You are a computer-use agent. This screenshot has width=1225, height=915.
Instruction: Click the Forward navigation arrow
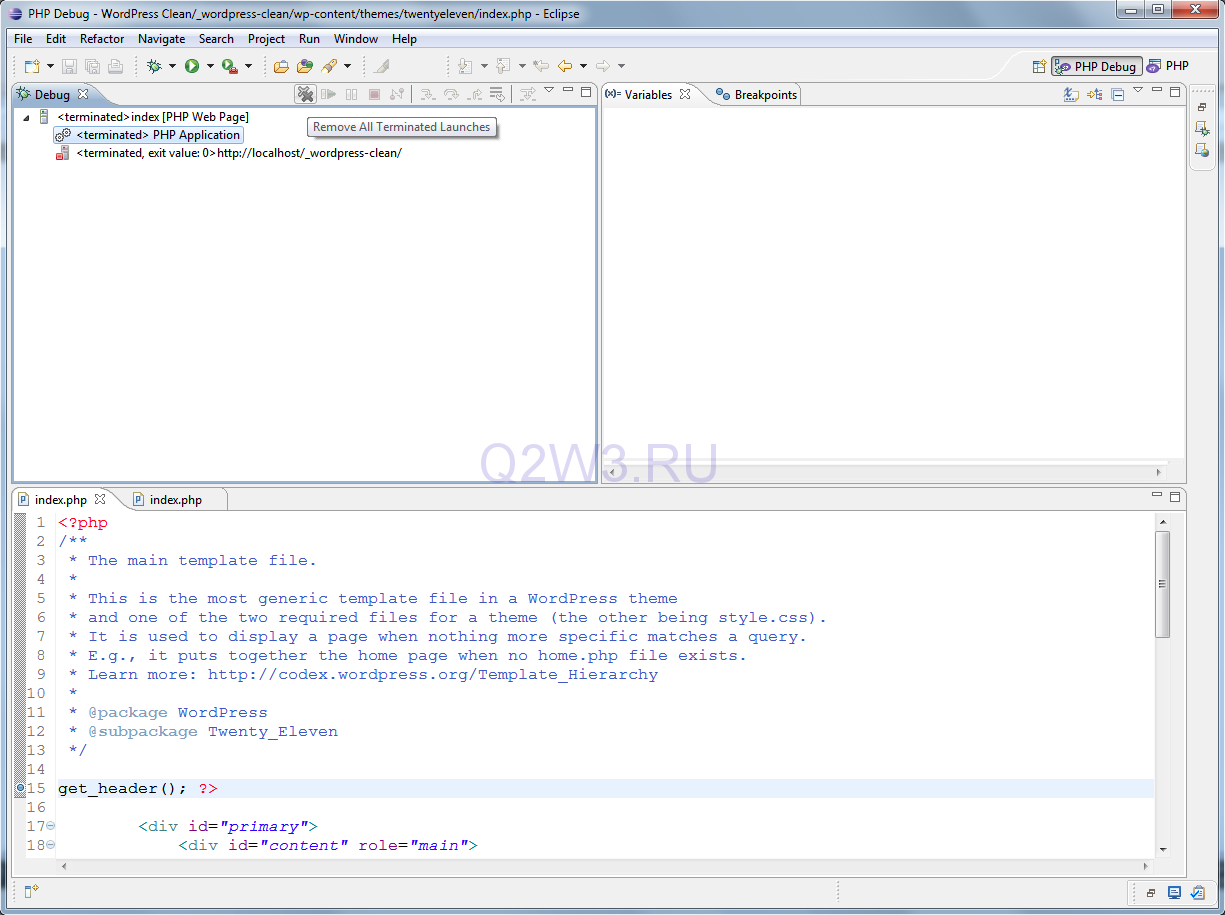click(x=603, y=66)
